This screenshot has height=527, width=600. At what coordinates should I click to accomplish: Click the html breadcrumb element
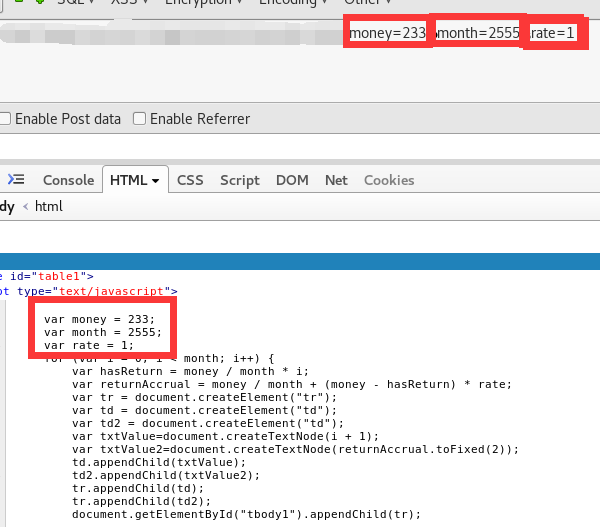pos(48,206)
